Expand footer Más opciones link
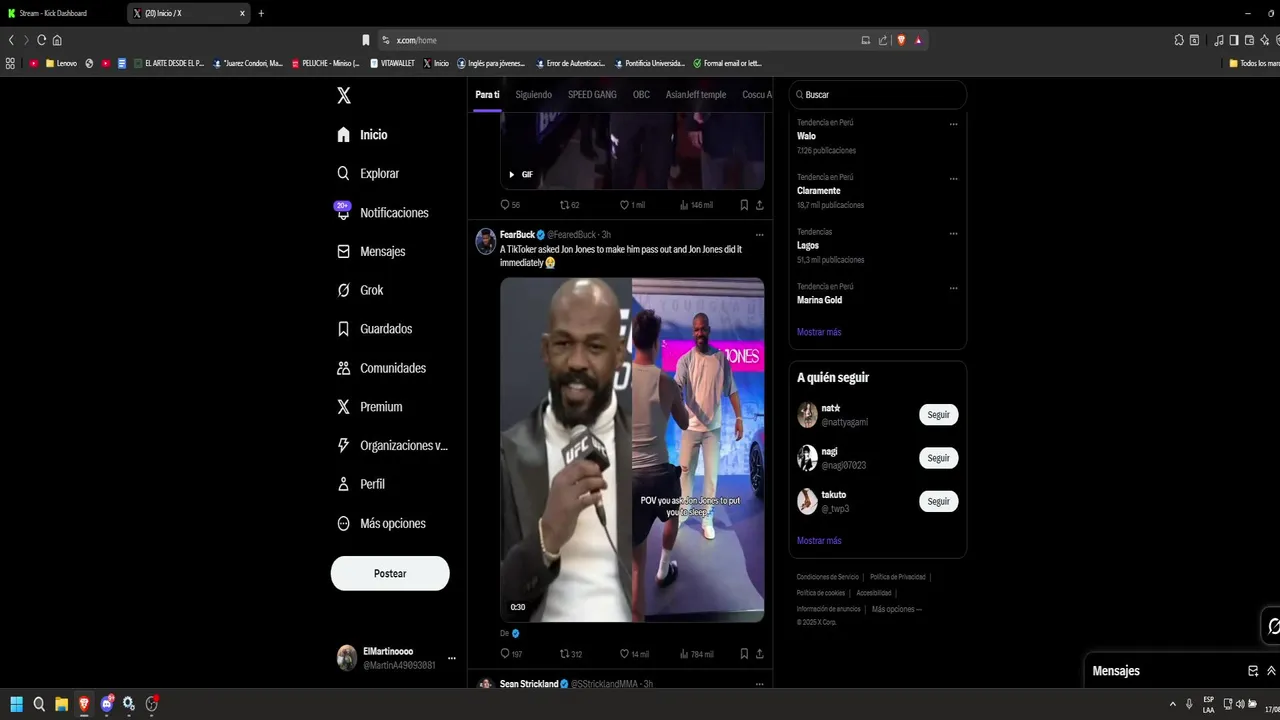The height and width of the screenshot is (720, 1280). [x=896, y=609]
